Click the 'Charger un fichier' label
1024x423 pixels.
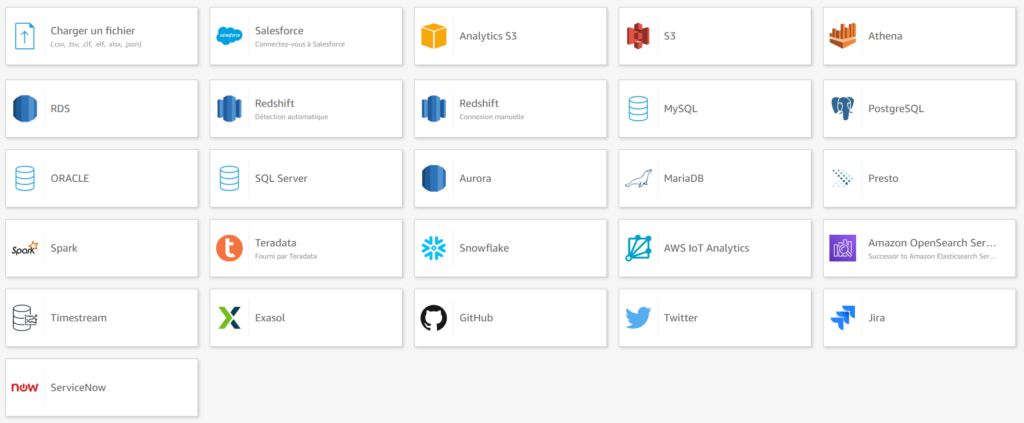click(93, 31)
